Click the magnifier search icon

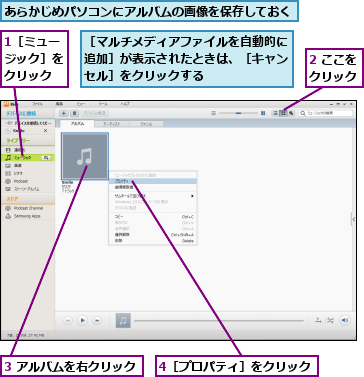point(303,113)
